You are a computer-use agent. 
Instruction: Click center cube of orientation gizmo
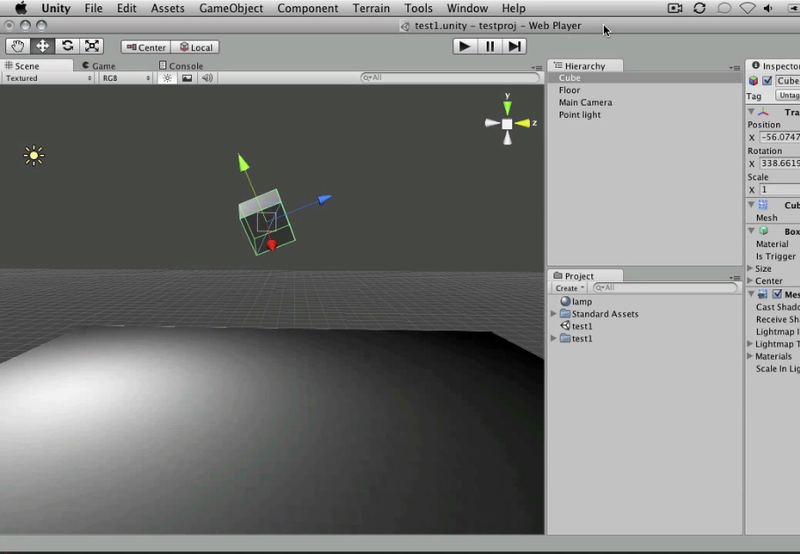point(507,124)
